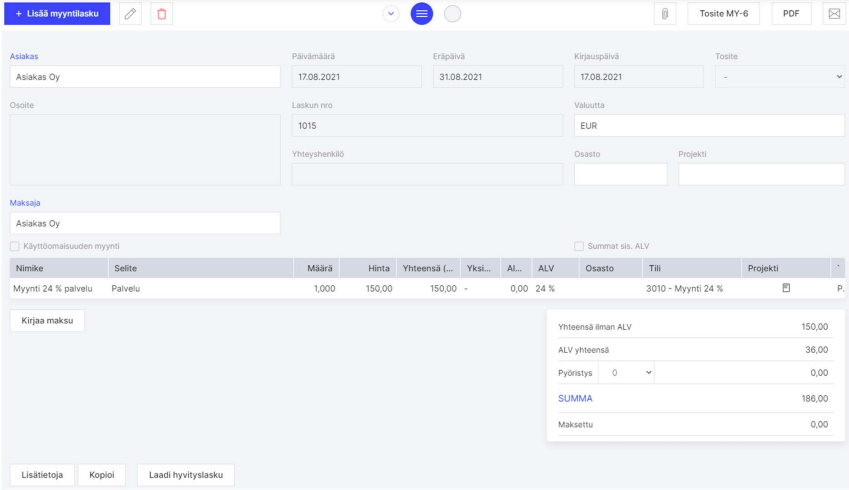The width and height of the screenshot is (849, 490).
Task: Click the Asiakas link label
Action: point(24,56)
